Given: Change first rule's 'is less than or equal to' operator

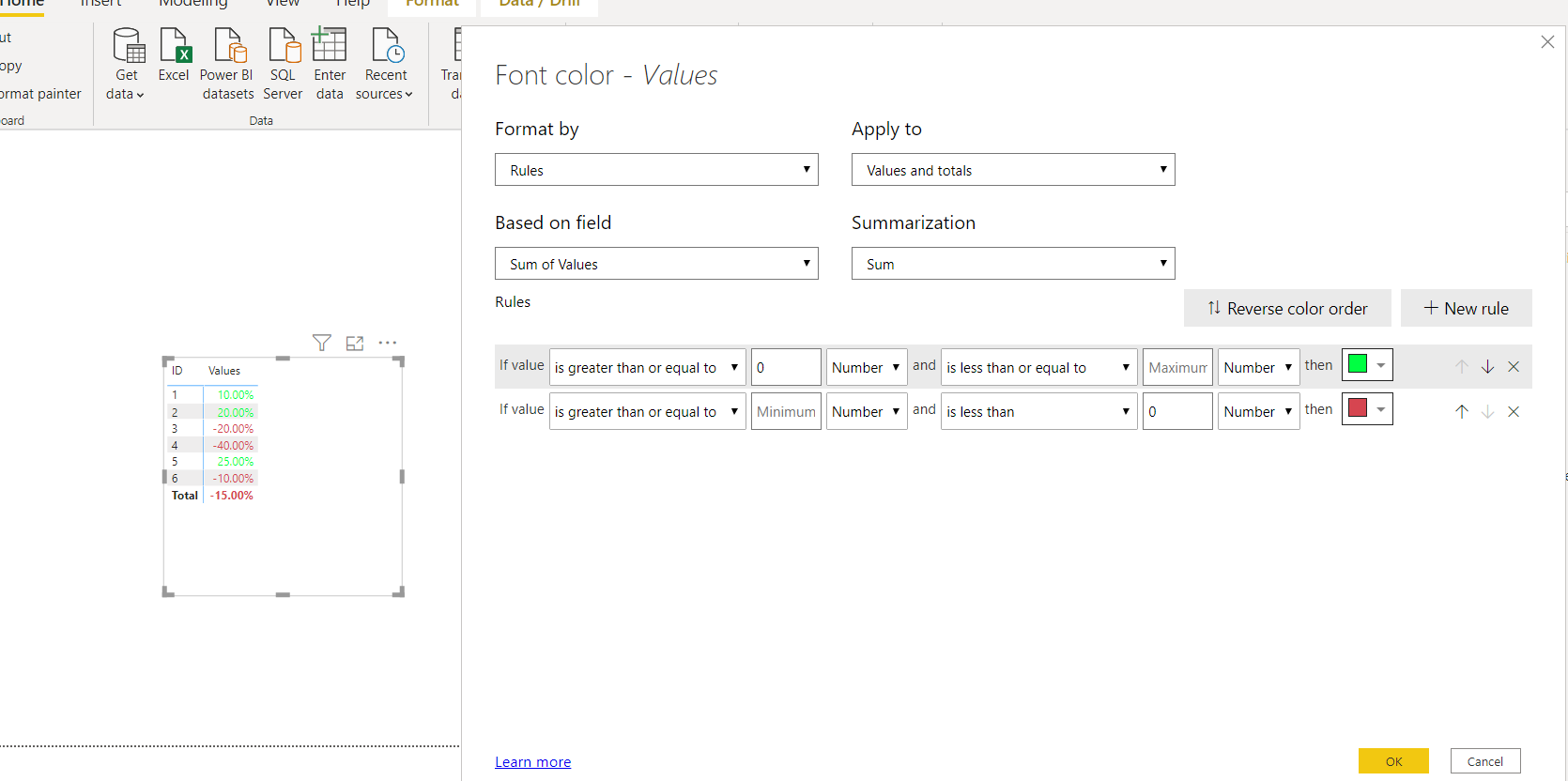Looking at the screenshot, I should (1038, 367).
